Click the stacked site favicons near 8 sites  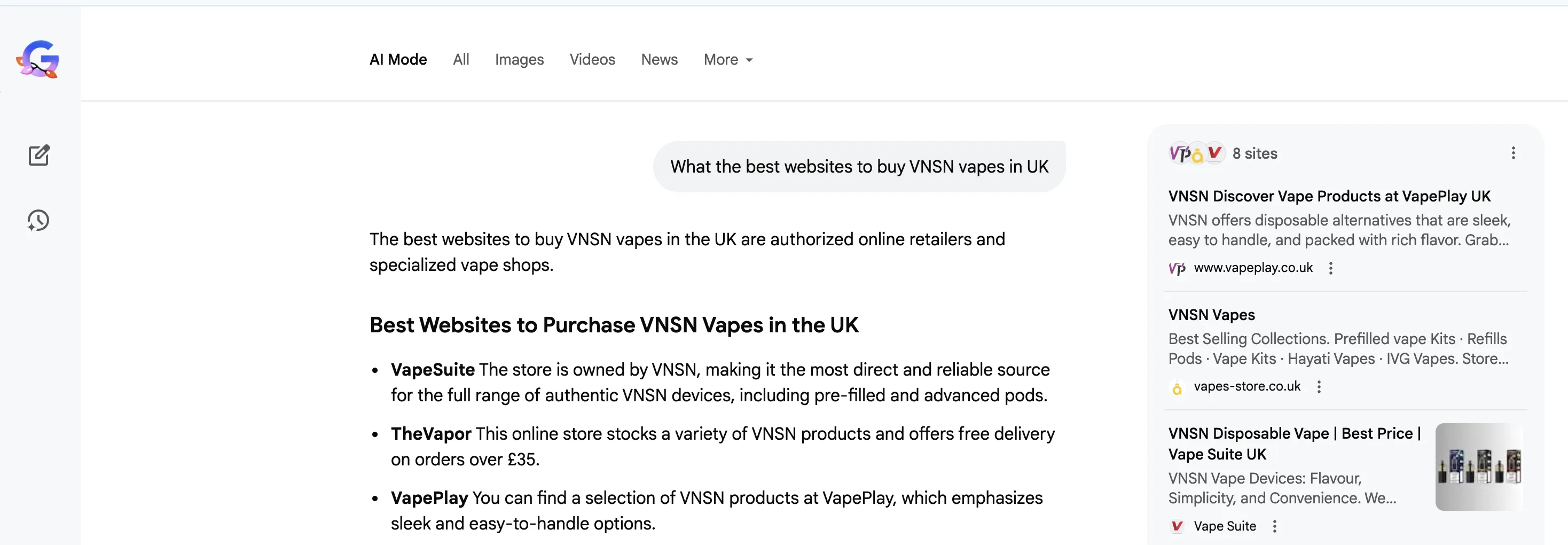[1196, 153]
